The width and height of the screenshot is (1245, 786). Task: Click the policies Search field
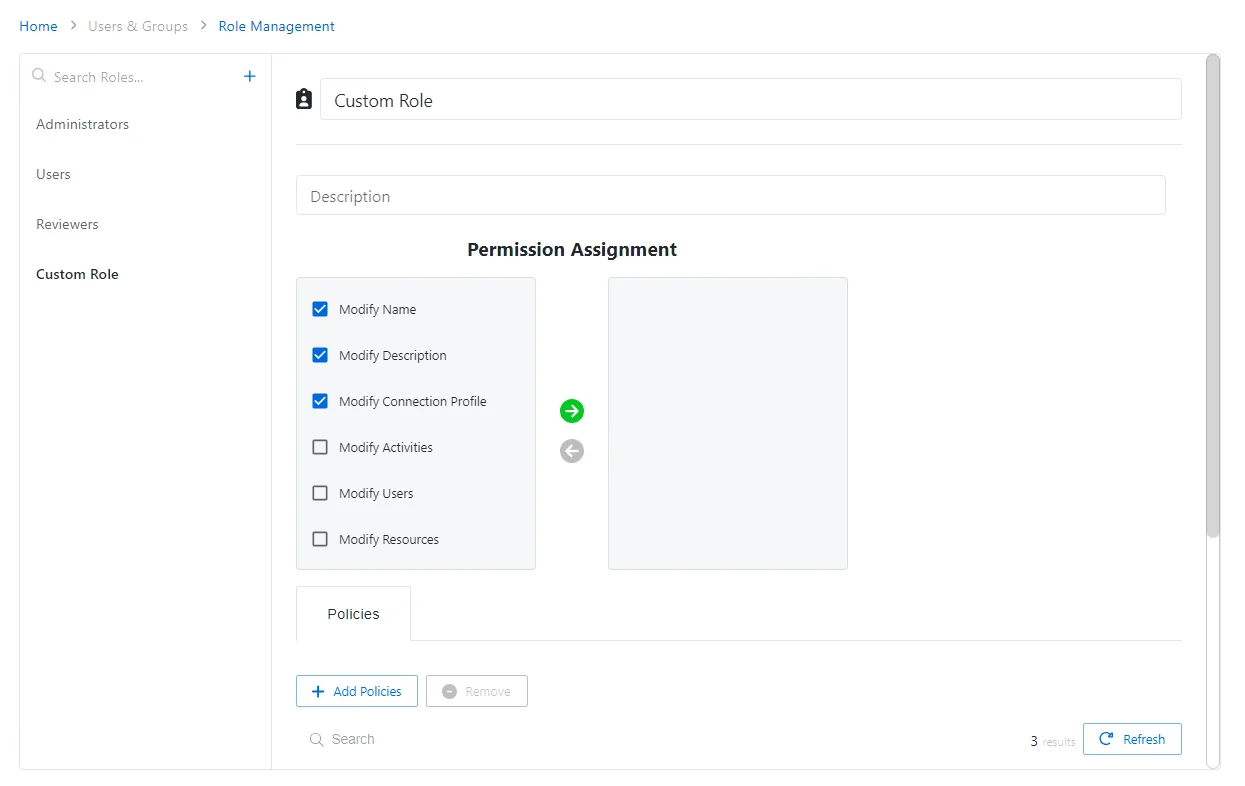click(660, 739)
